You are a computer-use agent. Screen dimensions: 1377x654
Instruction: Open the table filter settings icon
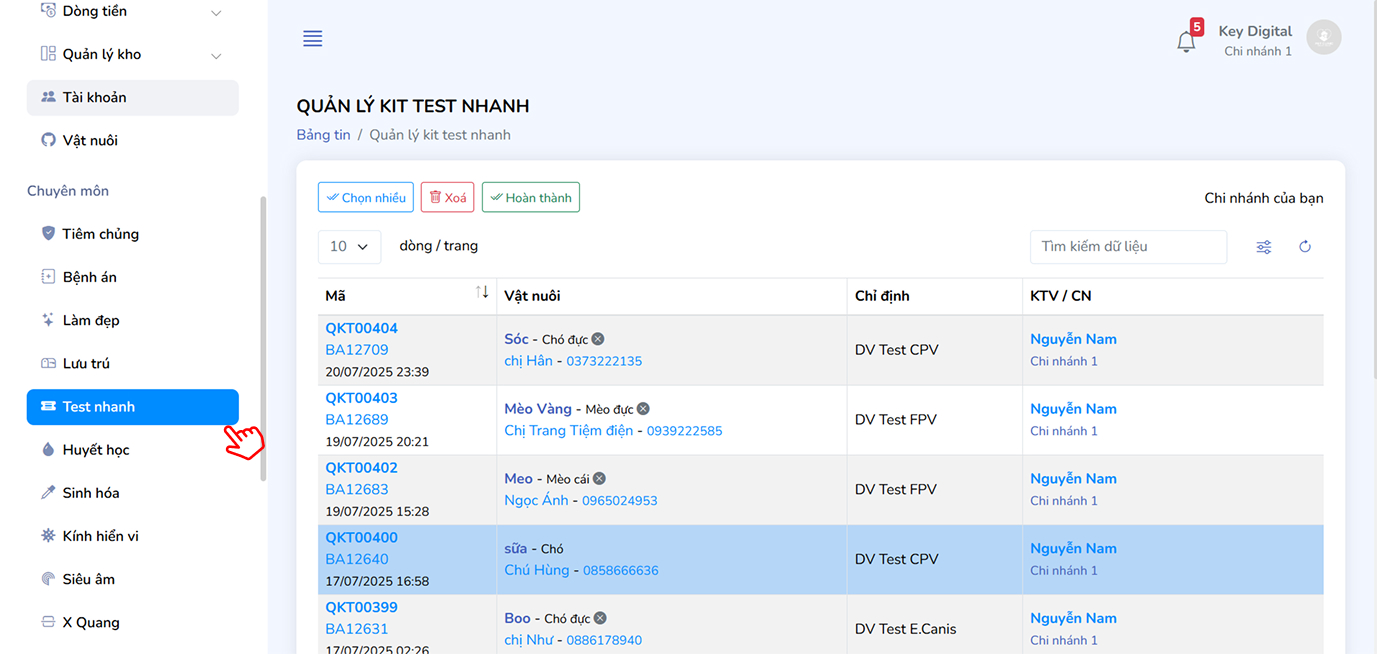pos(1263,246)
